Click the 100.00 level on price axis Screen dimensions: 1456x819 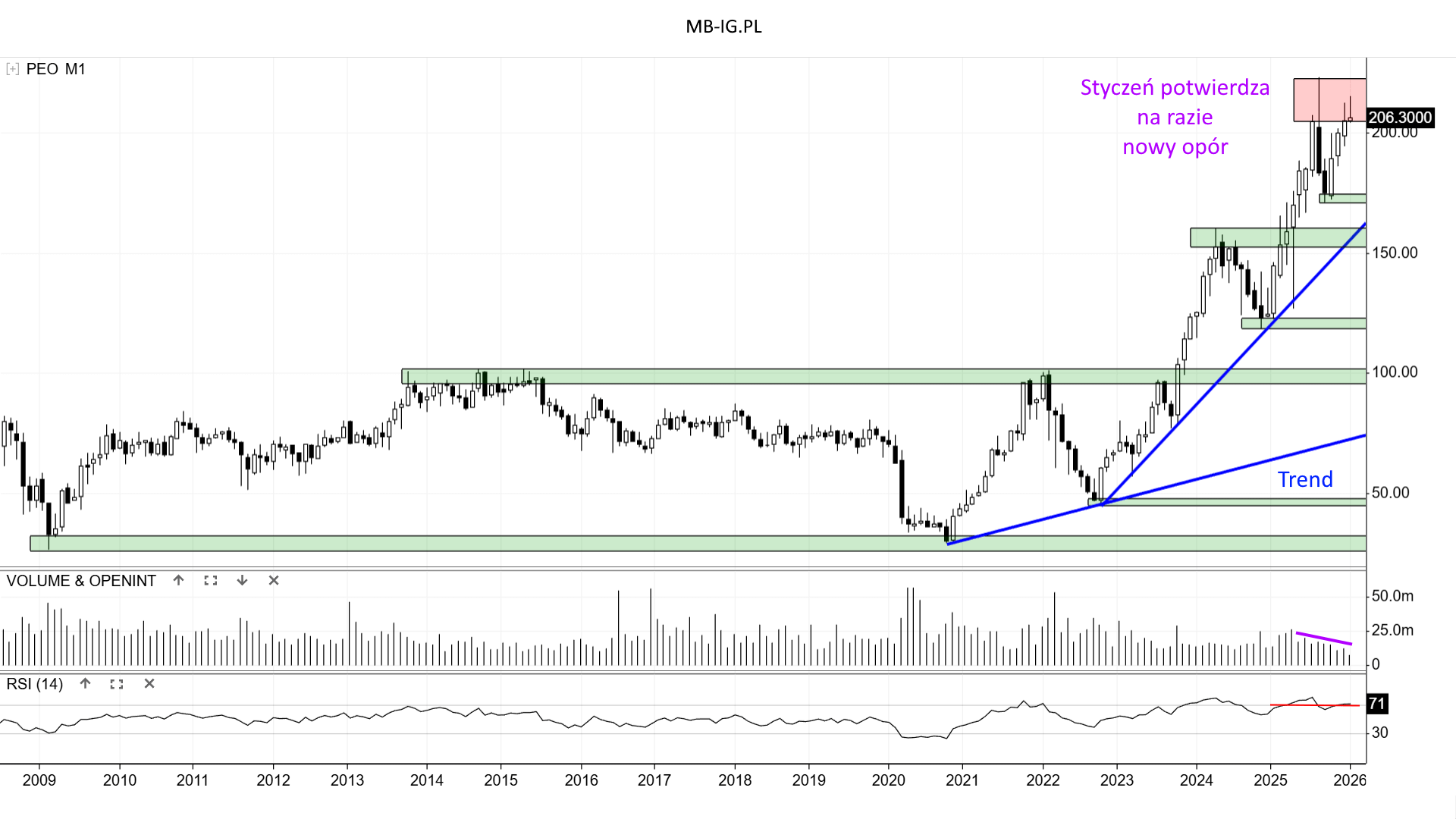pos(1395,372)
